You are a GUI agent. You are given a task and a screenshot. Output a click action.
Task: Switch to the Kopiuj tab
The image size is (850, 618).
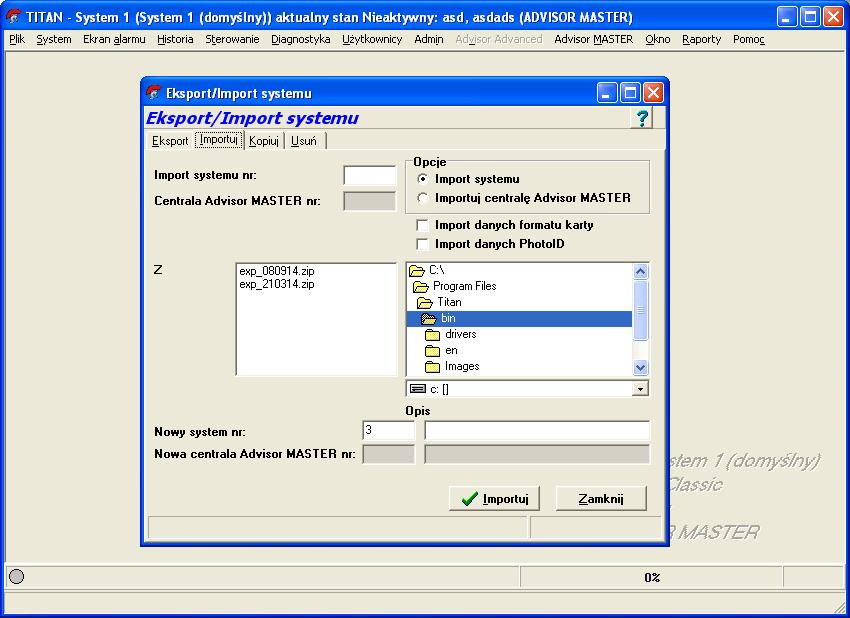[x=264, y=141]
